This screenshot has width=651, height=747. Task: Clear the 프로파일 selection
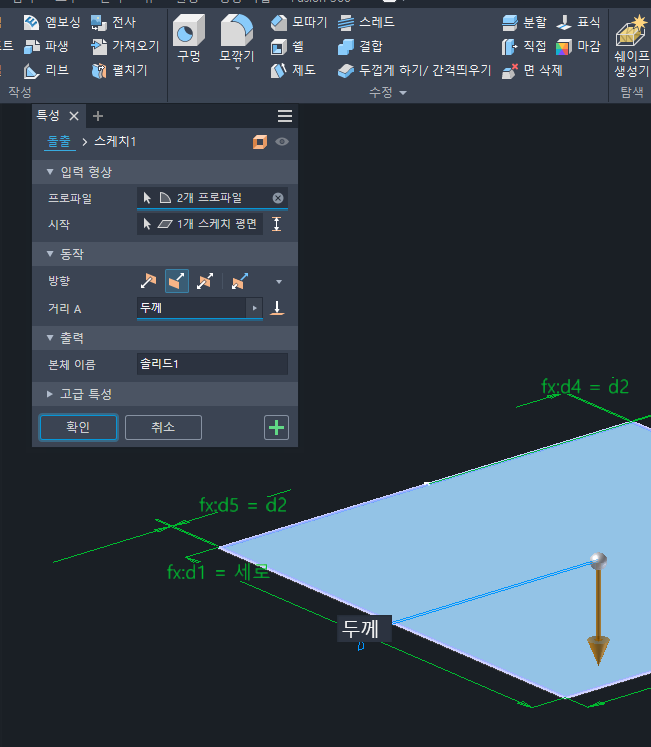point(278,198)
